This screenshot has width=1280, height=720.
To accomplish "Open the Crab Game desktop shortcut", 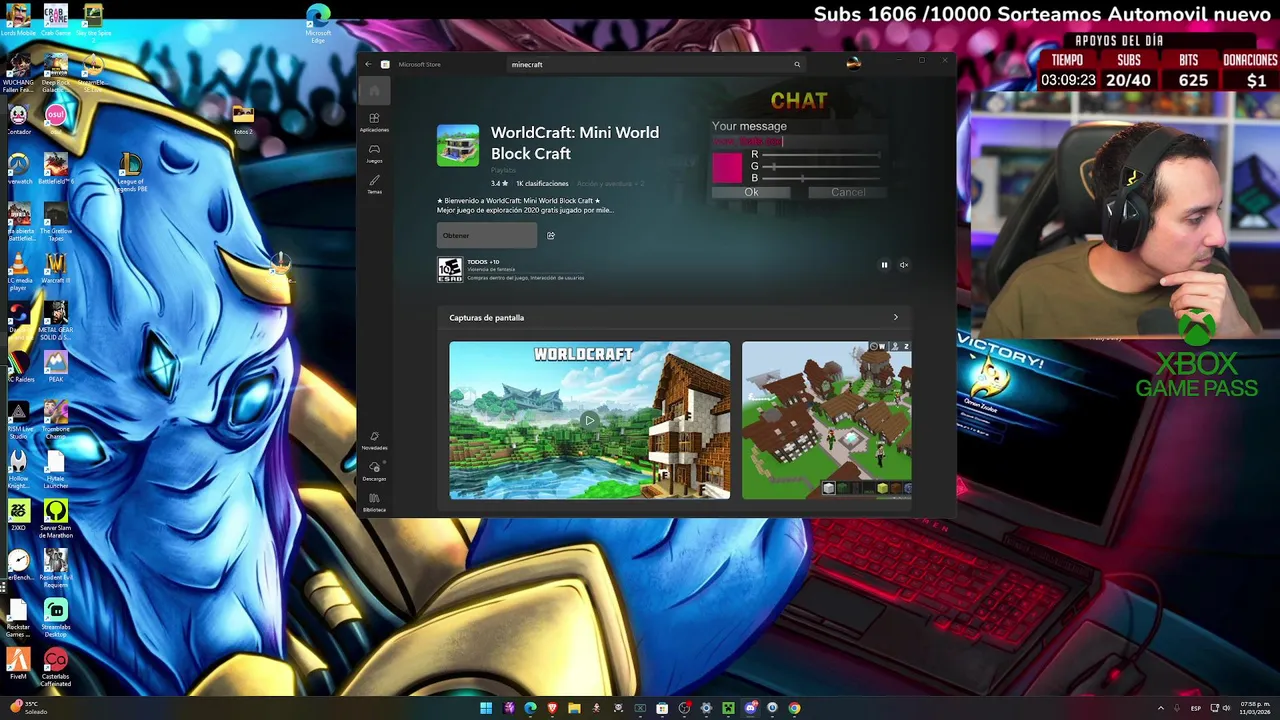I will 56,20.
